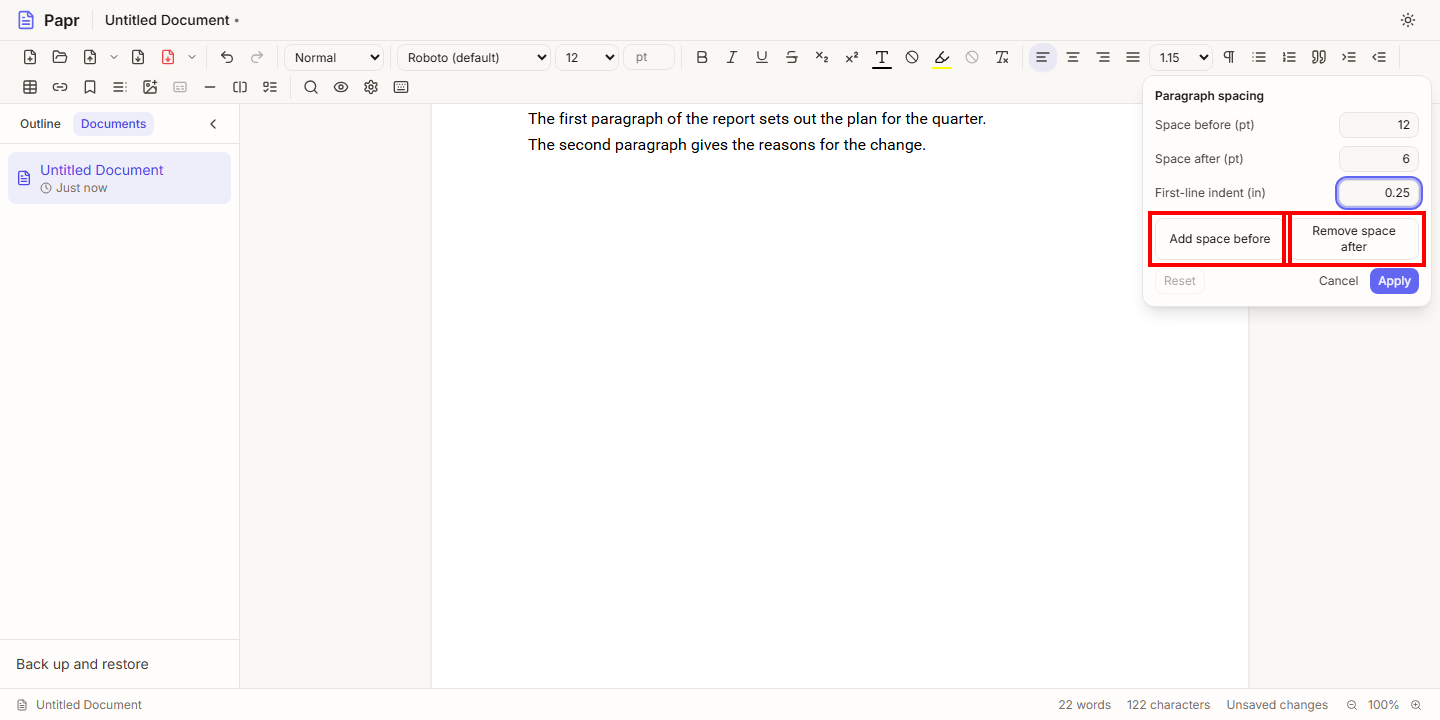Toggle the preview eye icon
This screenshot has height=720, width=1440.
[341, 87]
